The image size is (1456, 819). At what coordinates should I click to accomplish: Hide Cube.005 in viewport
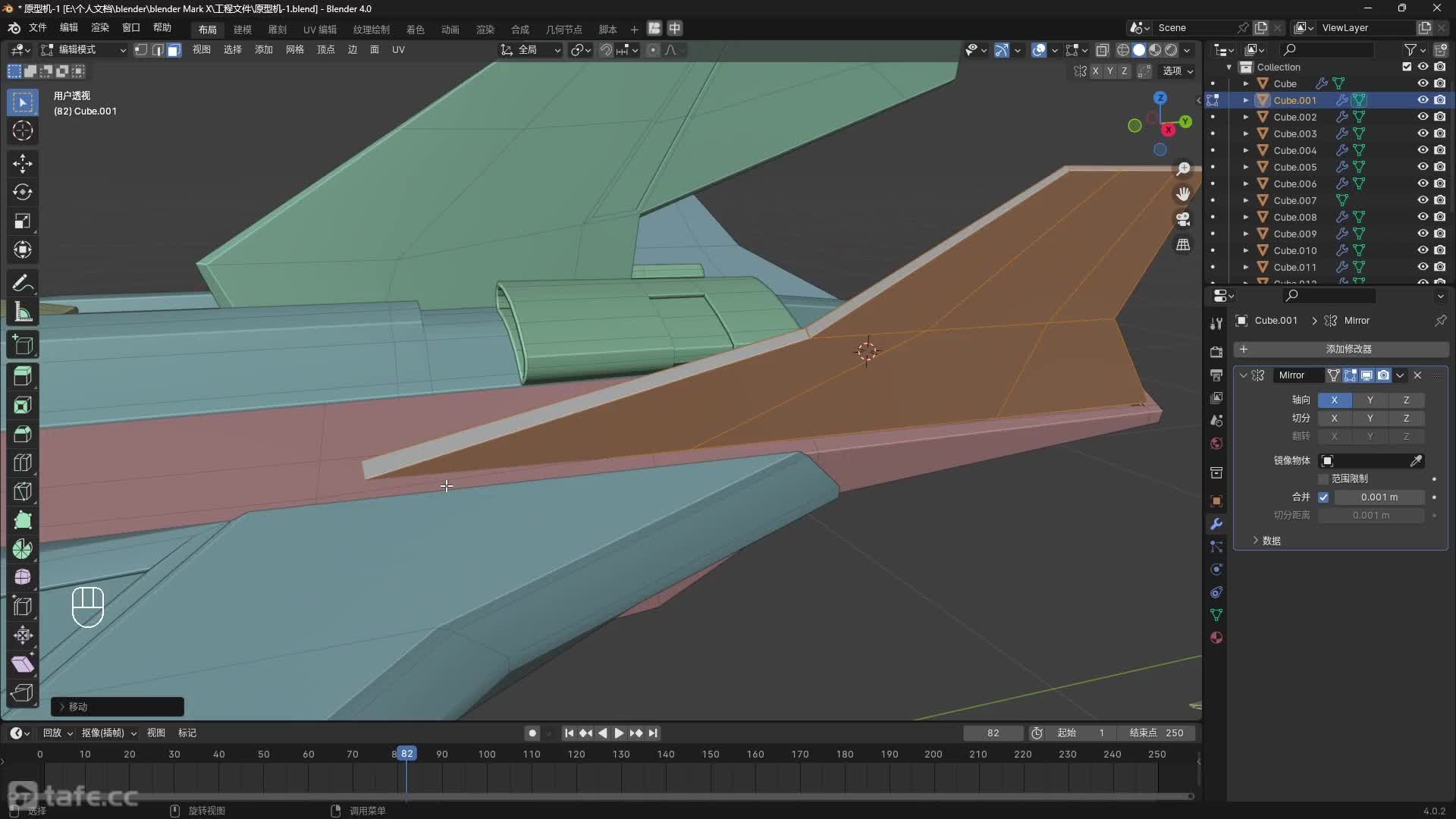(1423, 167)
